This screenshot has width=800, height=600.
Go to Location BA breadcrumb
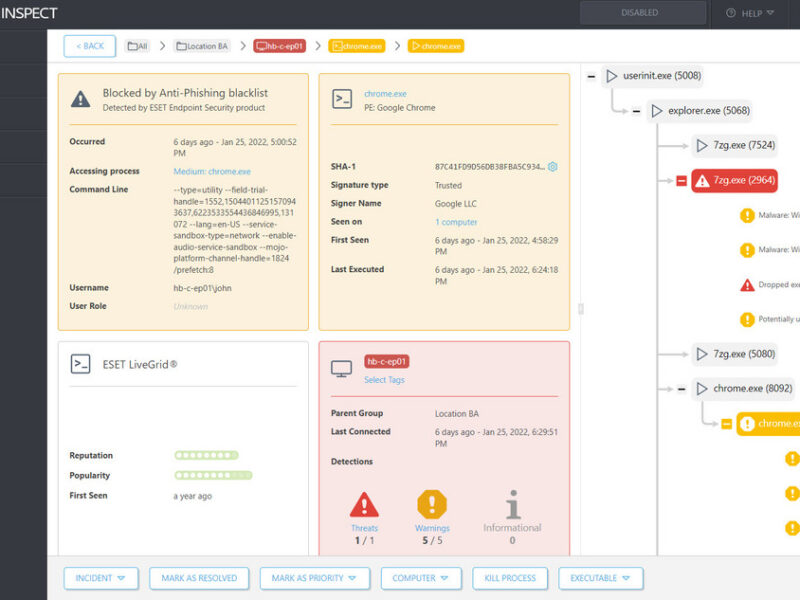click(x=201, y=46)
